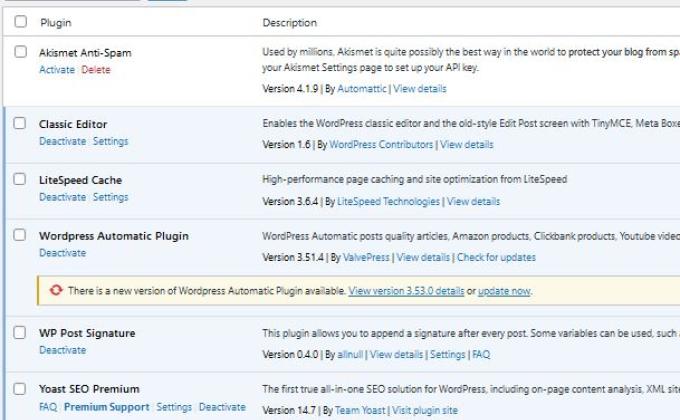The image size is (680, 420).
Task: Click the Version 4.1.9 text
Action: pyautogui.click(x=290, y=89)
